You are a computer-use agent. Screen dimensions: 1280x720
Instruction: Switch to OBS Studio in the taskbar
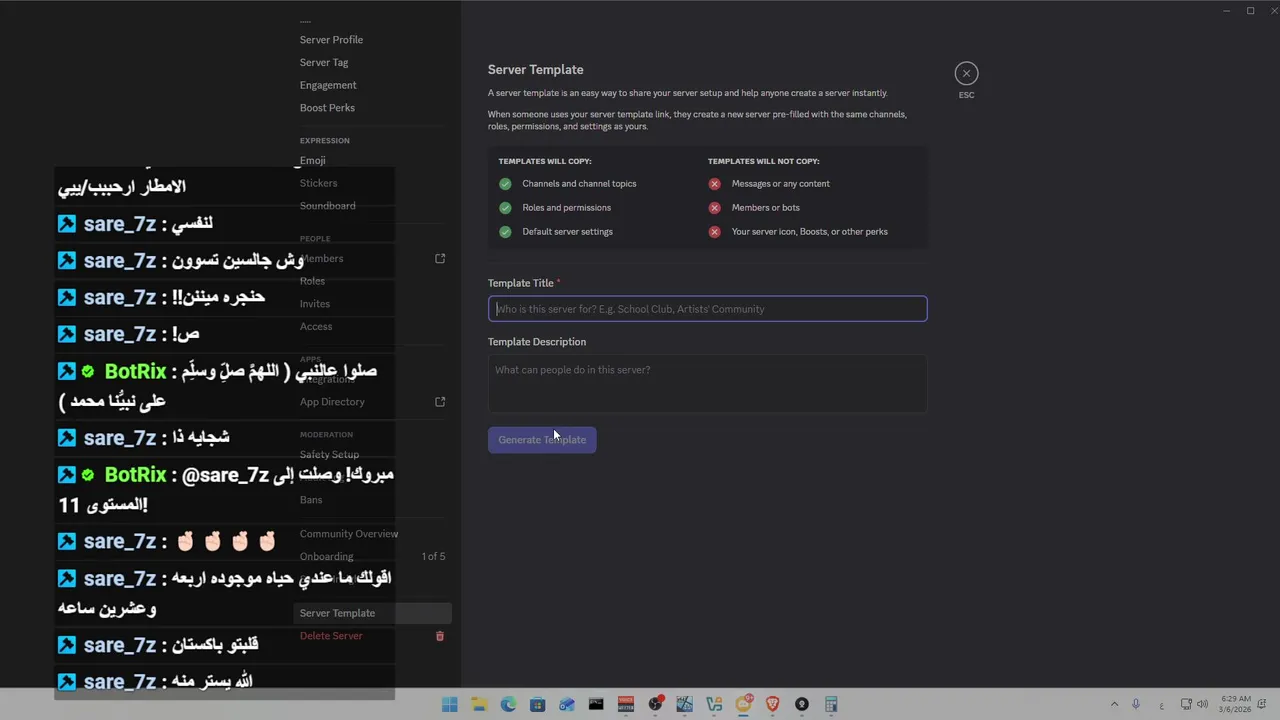(655, 705)
